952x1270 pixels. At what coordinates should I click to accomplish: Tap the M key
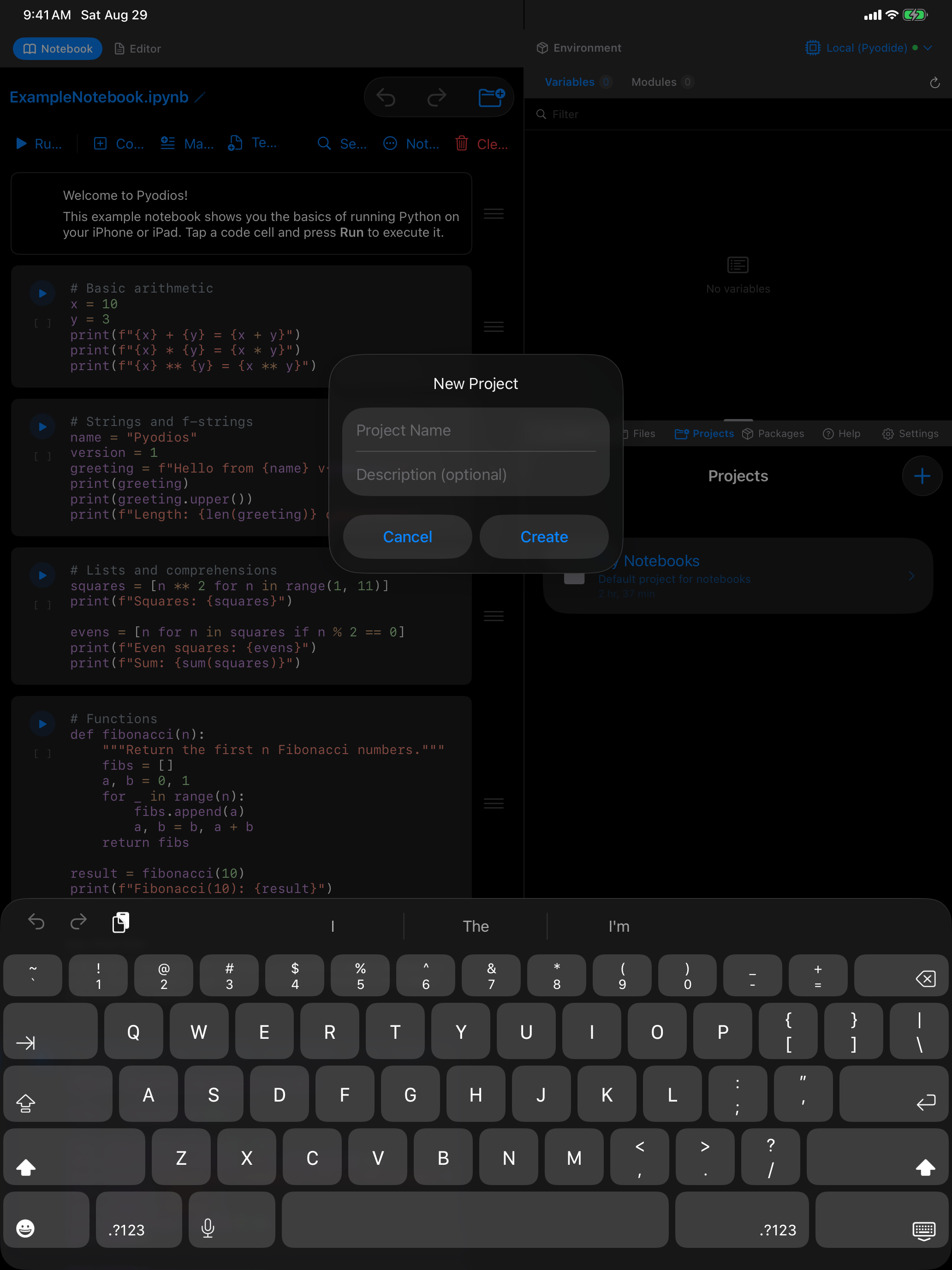pyautogui.click(x=574, y=1157)
